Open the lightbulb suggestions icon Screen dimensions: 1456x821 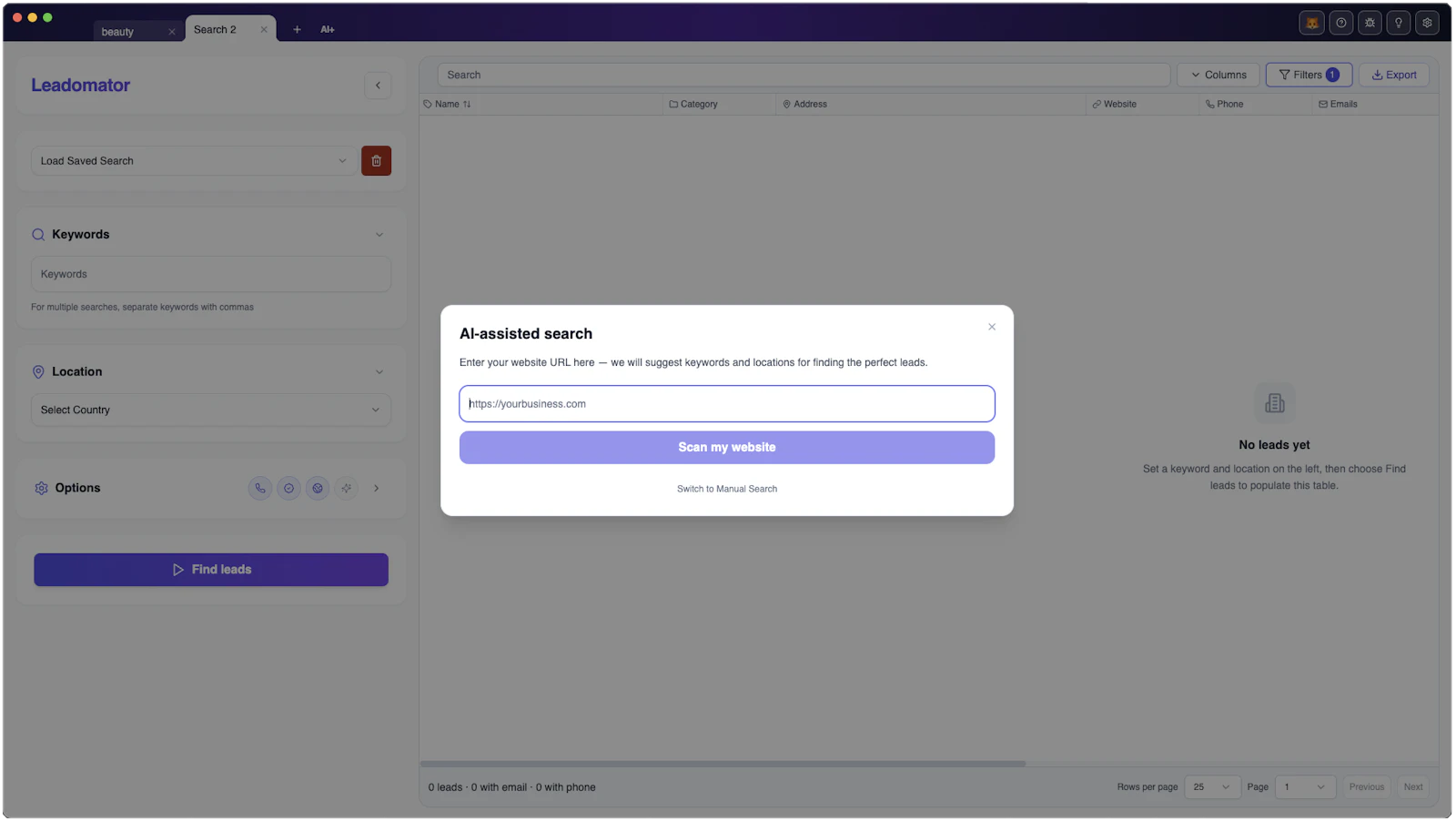(1399, 23)
